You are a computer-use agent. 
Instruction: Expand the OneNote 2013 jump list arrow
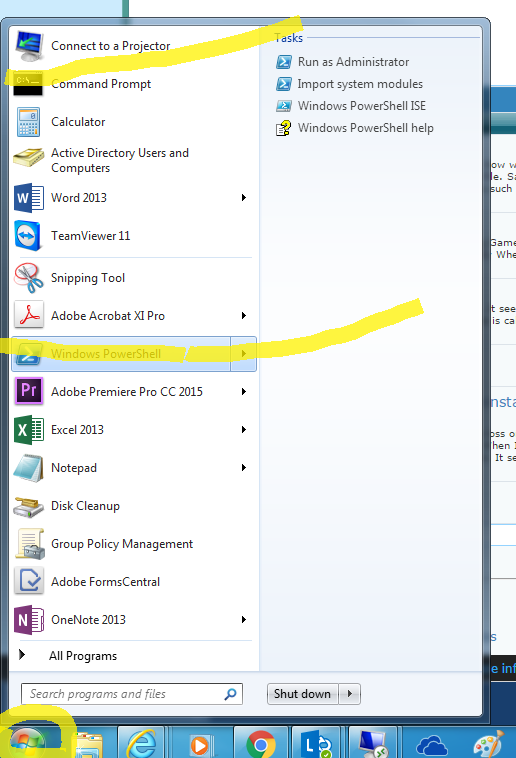tap(244, 620)
